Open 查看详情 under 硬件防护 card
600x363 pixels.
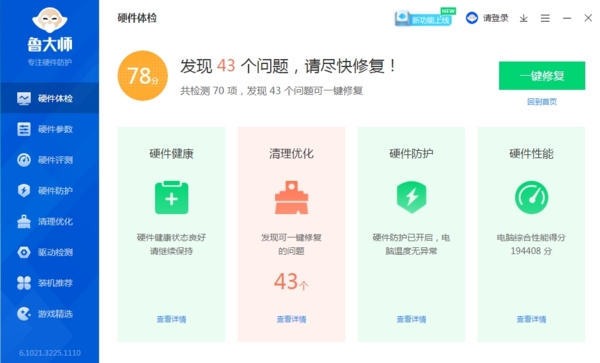coord(411,319)
